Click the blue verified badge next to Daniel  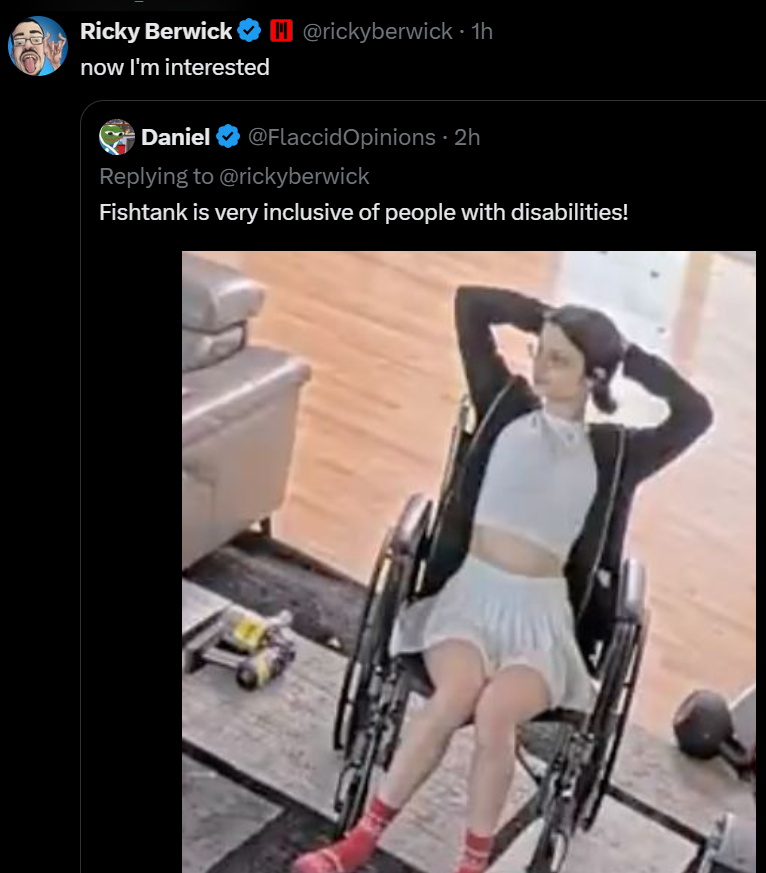(228, 137)
